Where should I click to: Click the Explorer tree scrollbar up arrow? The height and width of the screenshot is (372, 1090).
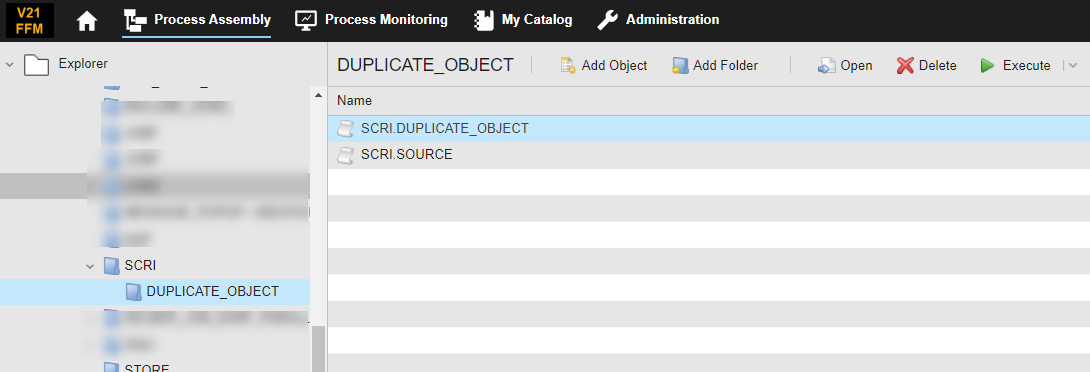pyautogui.click(x=318, y=95)
